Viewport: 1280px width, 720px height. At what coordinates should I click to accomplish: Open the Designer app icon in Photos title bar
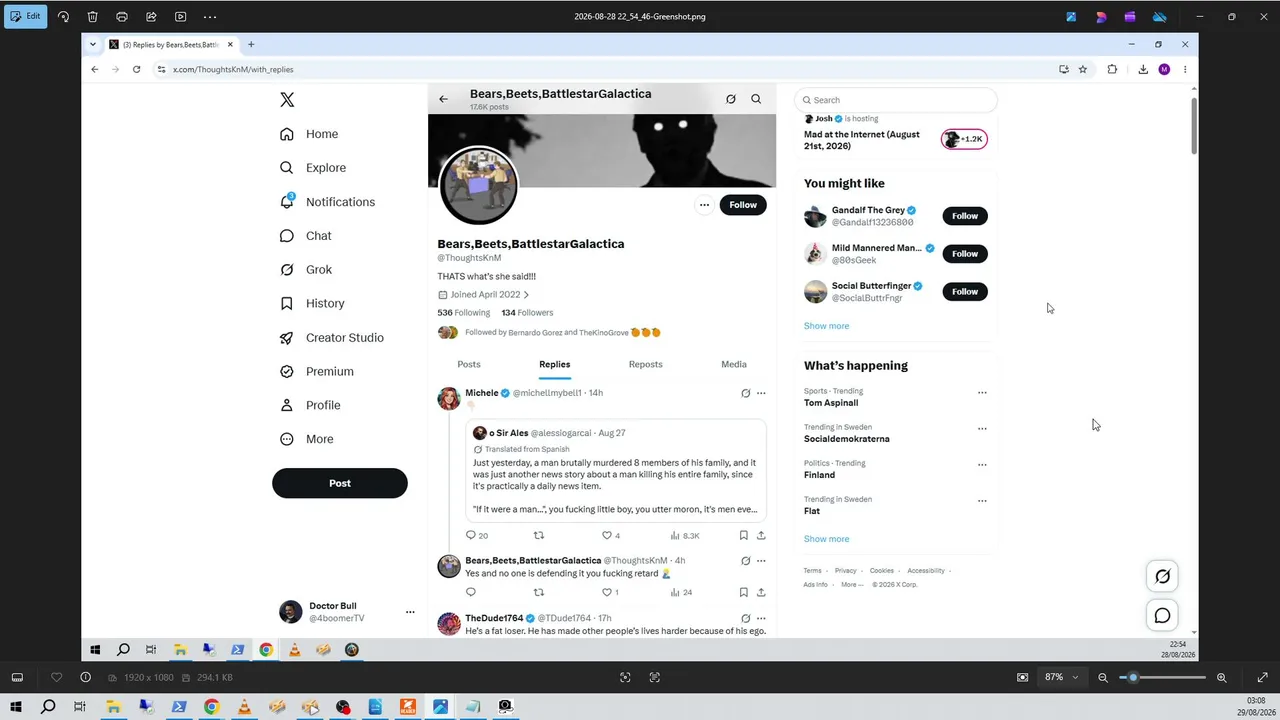(1101, 16)
